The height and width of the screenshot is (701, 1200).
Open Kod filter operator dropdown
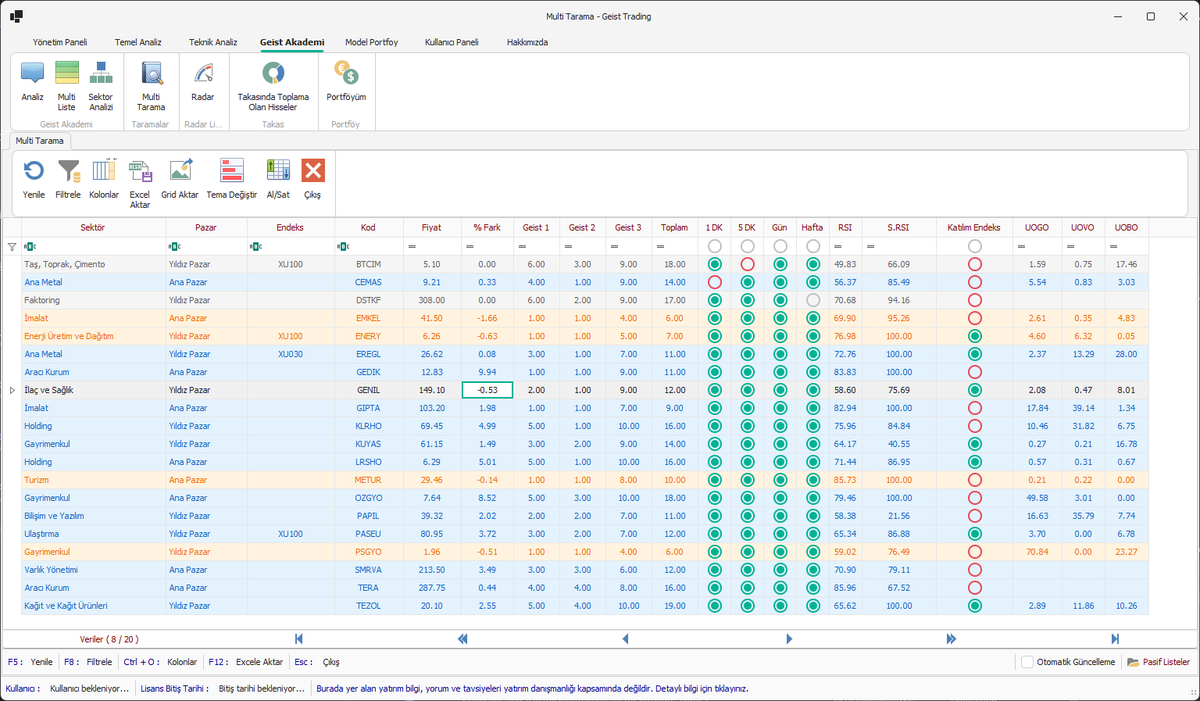click(x=343, y=246)
